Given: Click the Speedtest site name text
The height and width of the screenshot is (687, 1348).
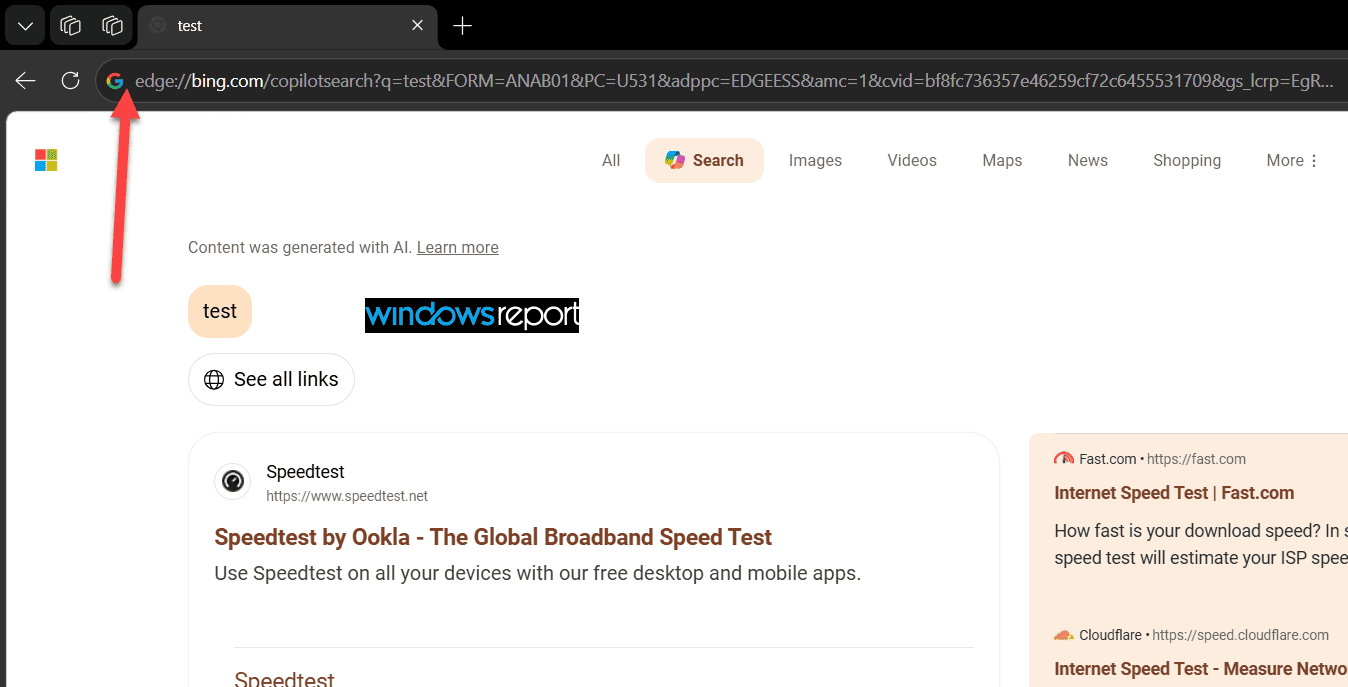Looking at the screenshot, I should point(305,472).
